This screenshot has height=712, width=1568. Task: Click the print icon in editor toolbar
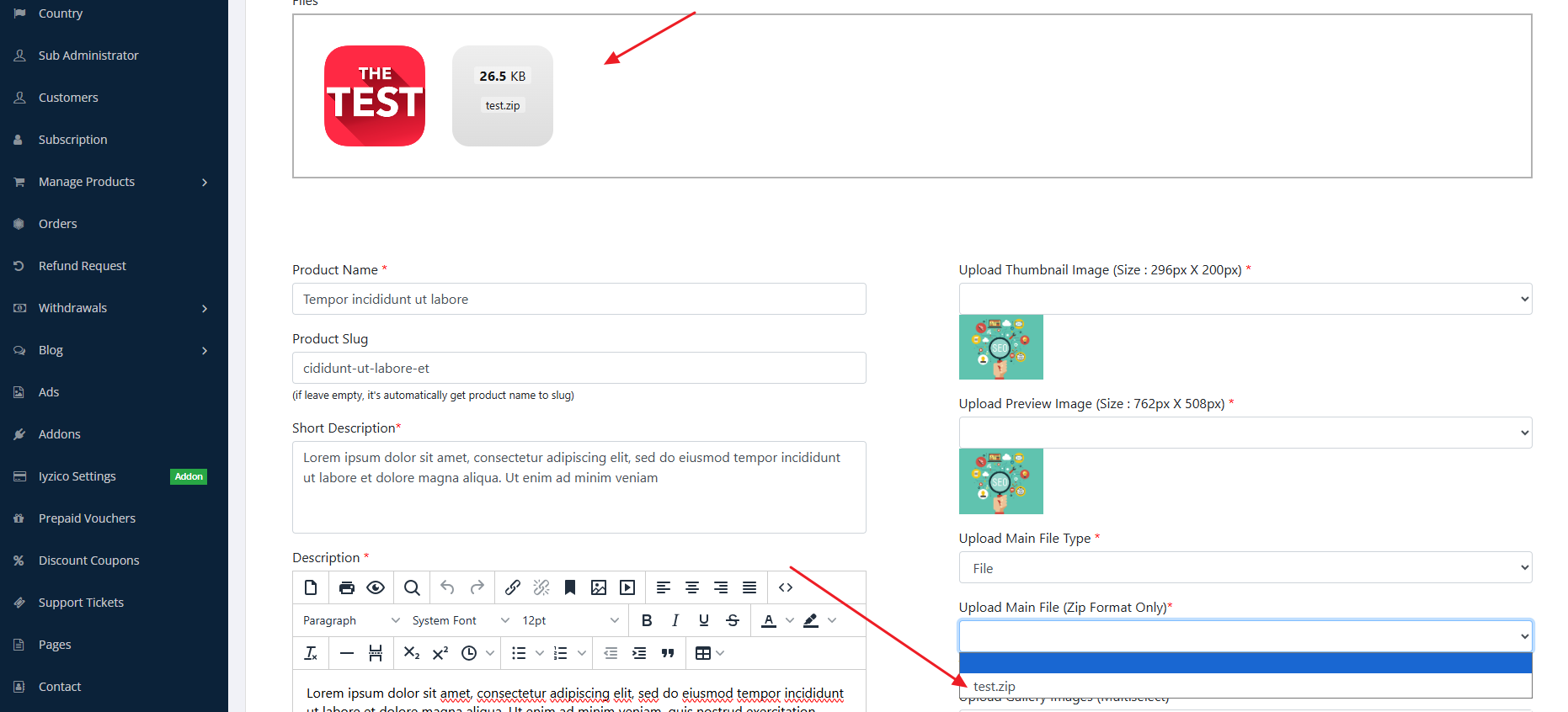346,587
